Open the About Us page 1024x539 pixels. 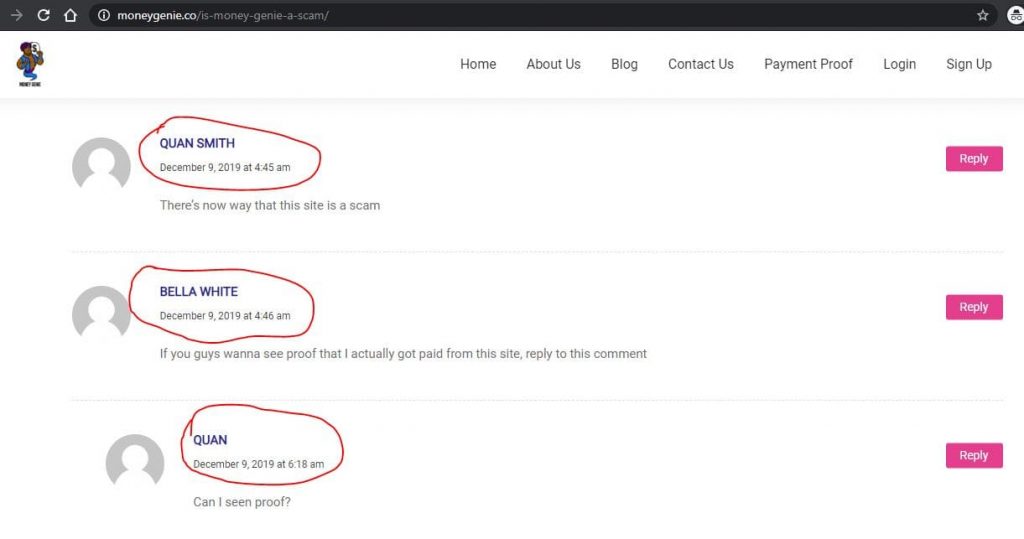pyautogui.click(x=553, y=64)
